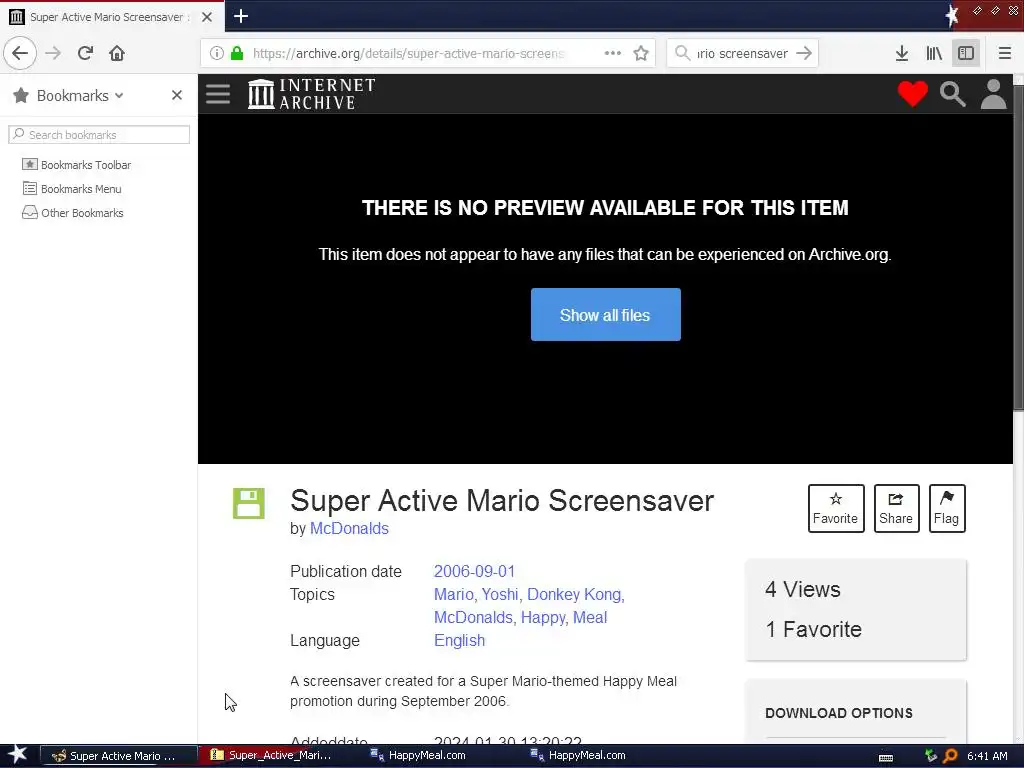
Task: Click the forward navigation arrow
Action: pyautogui.click(x=53, y=53)
